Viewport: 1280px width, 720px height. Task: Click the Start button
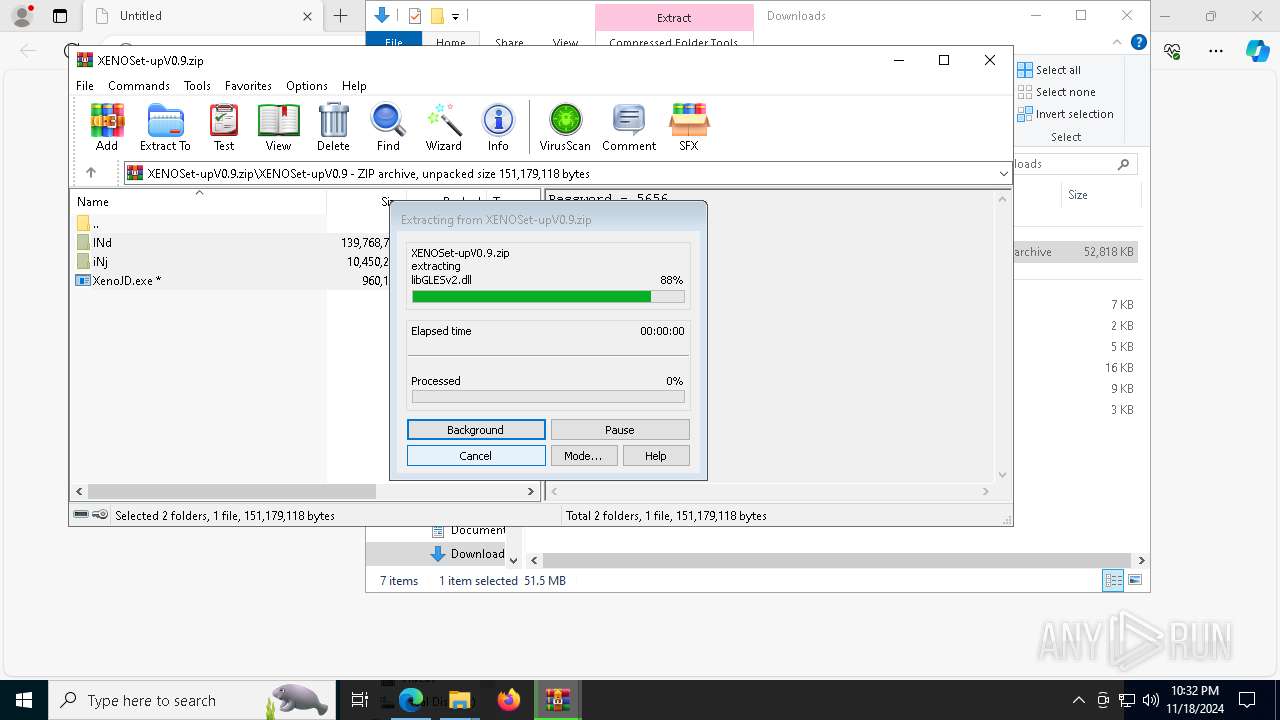[23, 700]
